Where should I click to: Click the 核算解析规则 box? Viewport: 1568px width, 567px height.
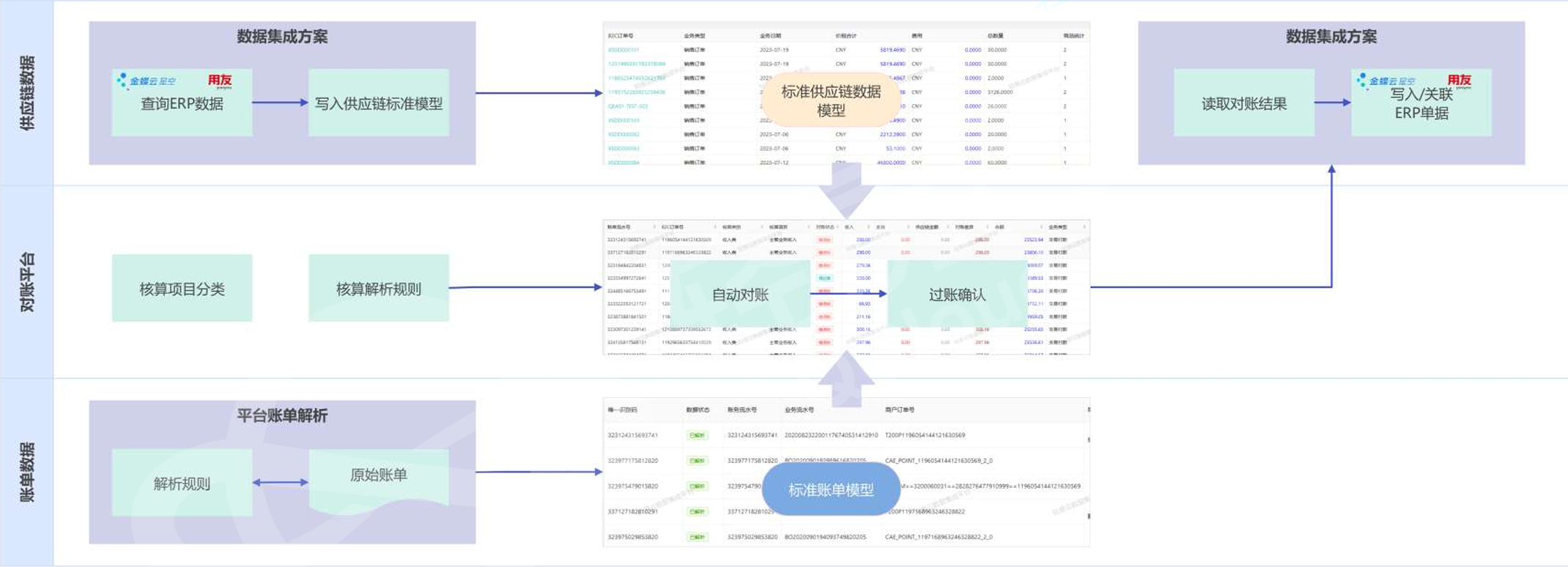click(379, 289)
